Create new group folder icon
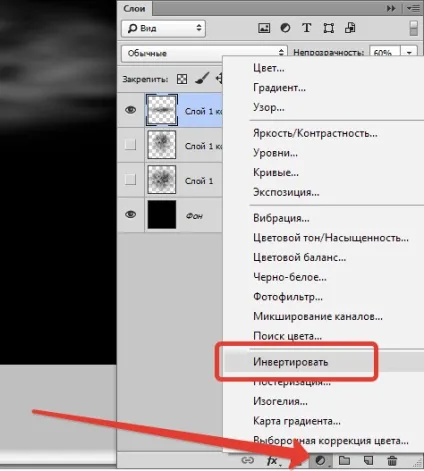 [x=344, y=460]
